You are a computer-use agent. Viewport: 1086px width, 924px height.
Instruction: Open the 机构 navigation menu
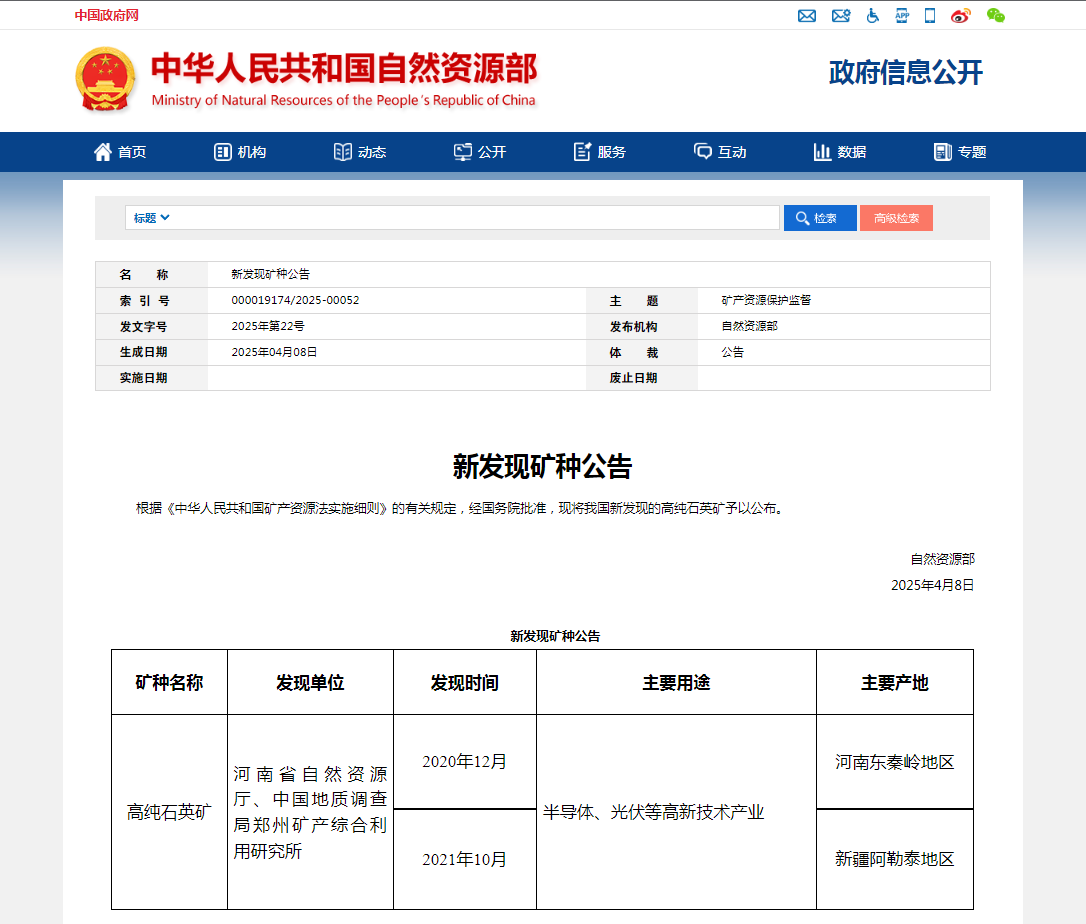240,152
